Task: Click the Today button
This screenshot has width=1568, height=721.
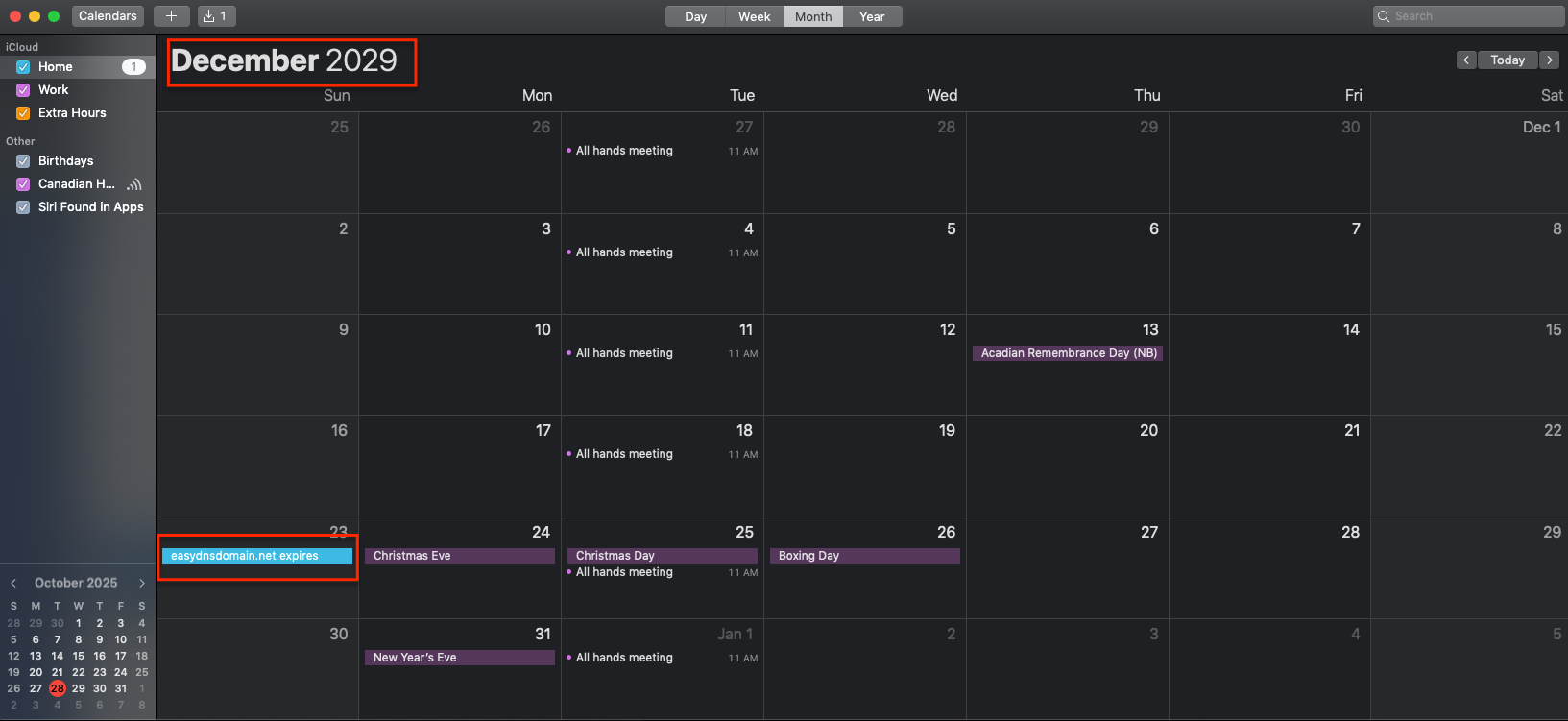Action: coord(1507,60)
